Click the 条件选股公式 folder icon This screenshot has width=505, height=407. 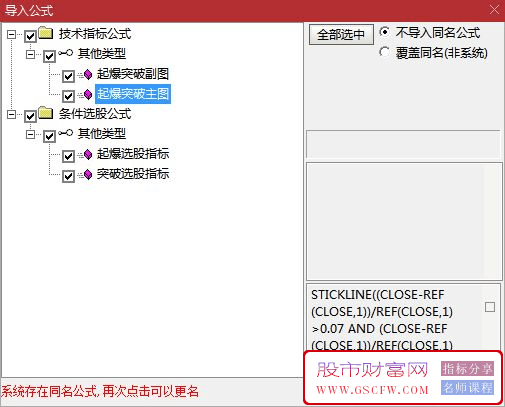(45, 113)
